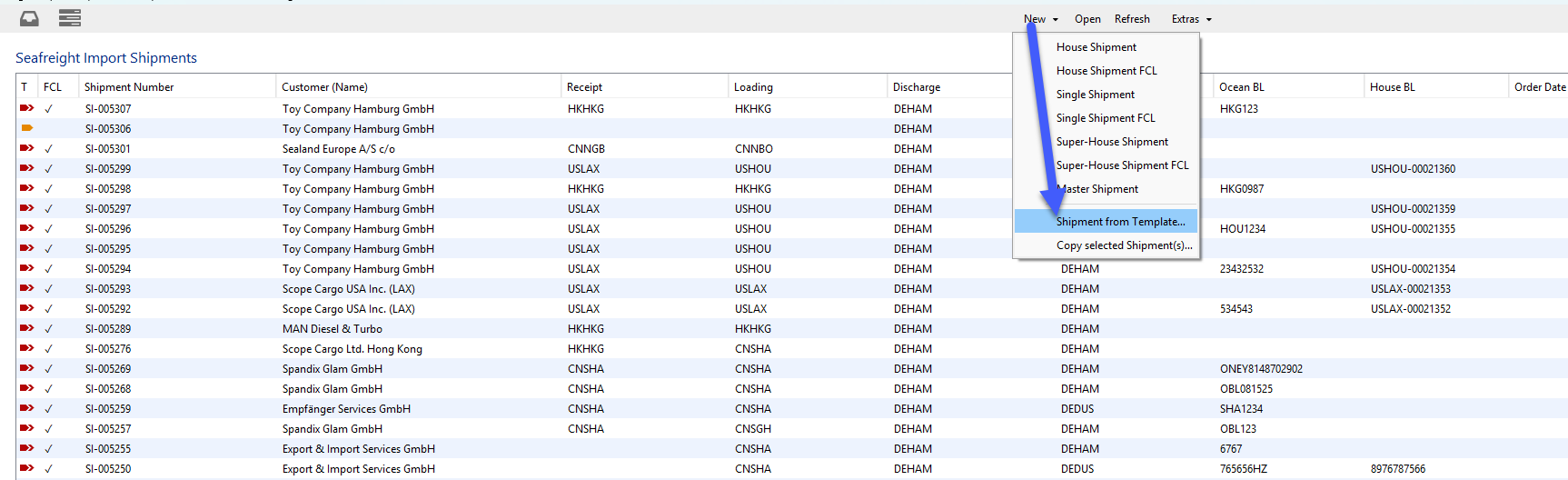Viewport: 1568px width, 480px height.
Task: Sort by the Shipment Number column header
Action: tap(129, 87)
